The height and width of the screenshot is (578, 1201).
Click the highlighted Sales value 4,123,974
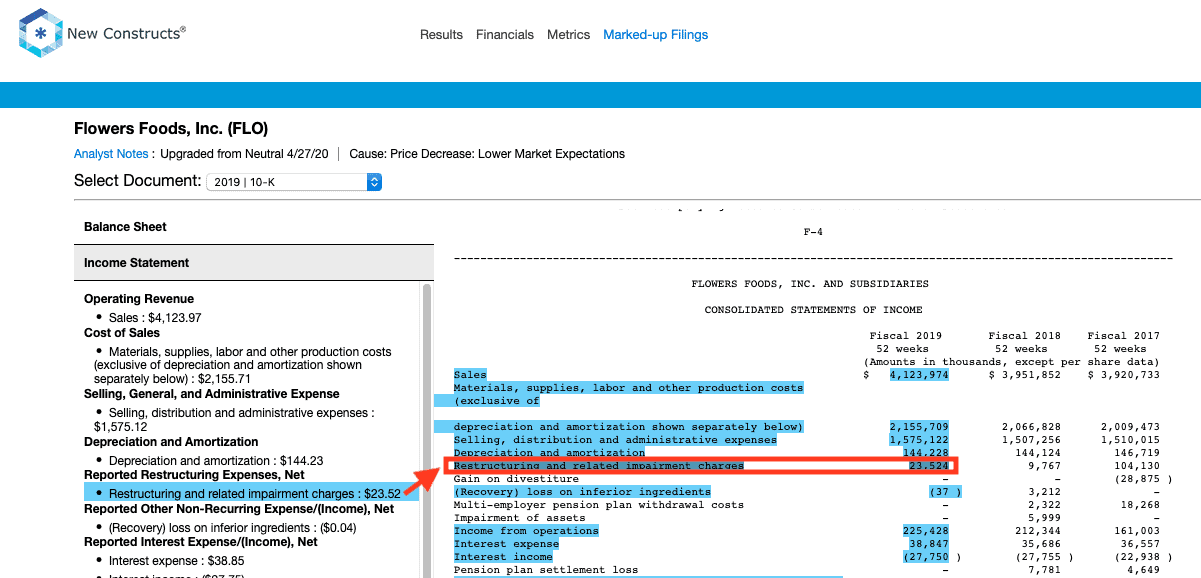919,375
